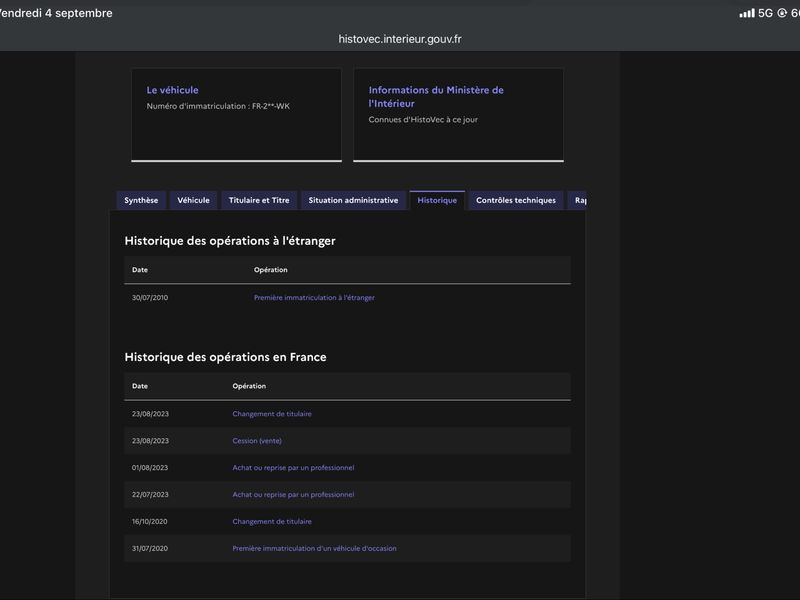This screenshot has width=800, height=600.
Task: Select the Historique tab
Action: point(437,200)
